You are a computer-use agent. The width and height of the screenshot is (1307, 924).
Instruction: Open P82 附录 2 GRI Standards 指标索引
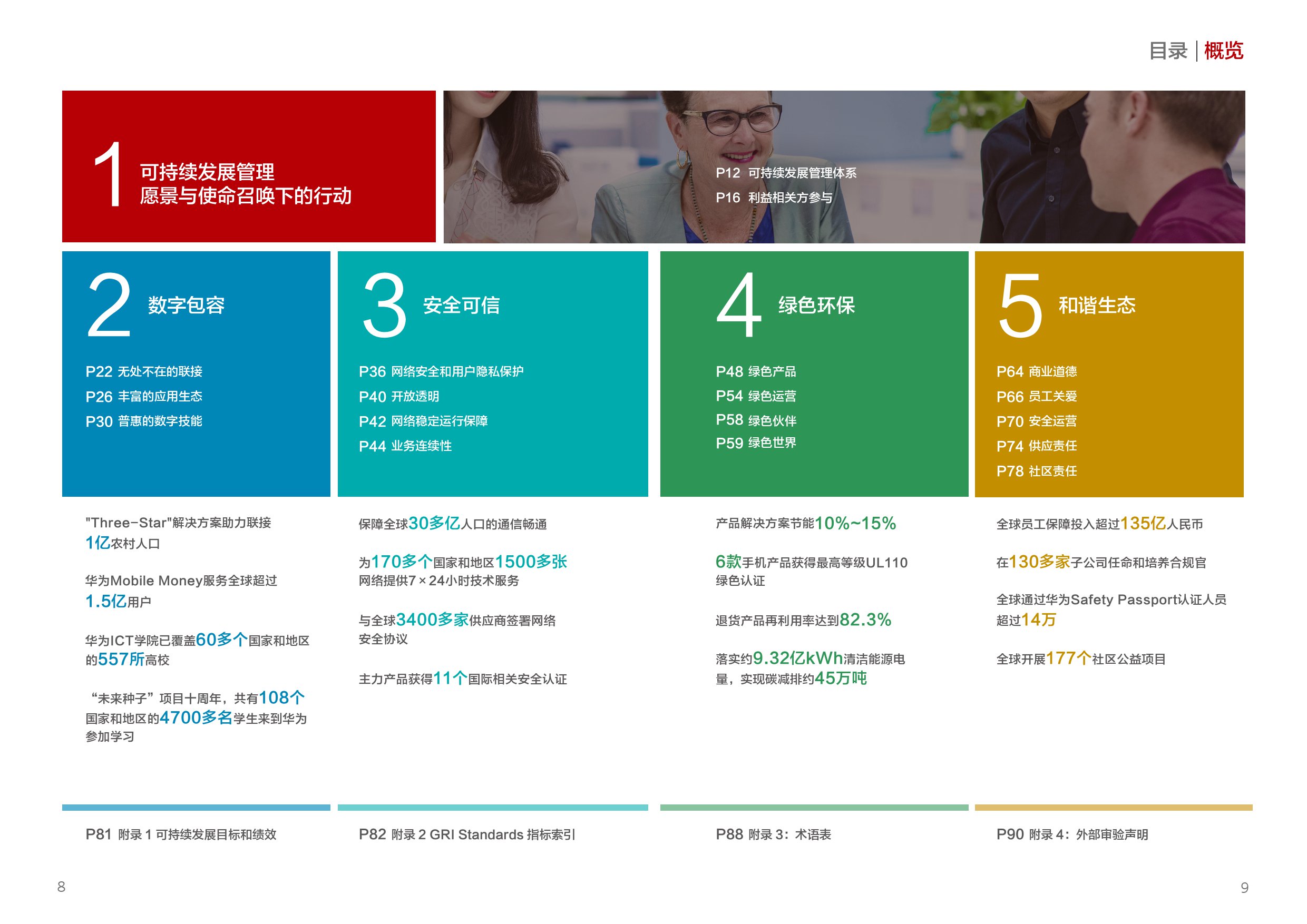(x=467, y=834)
